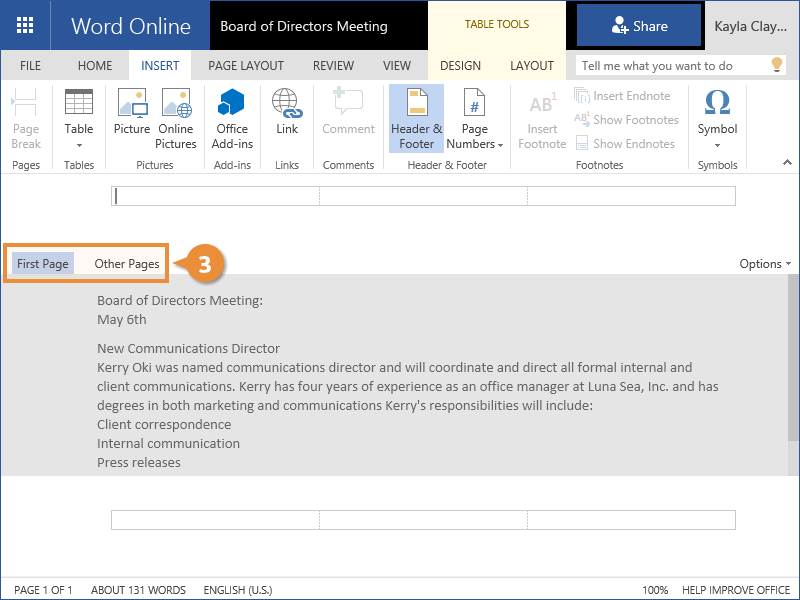This screenshot has width=800, height=600.
Task: Click the Header & Footer button
Action: (416, 118)
